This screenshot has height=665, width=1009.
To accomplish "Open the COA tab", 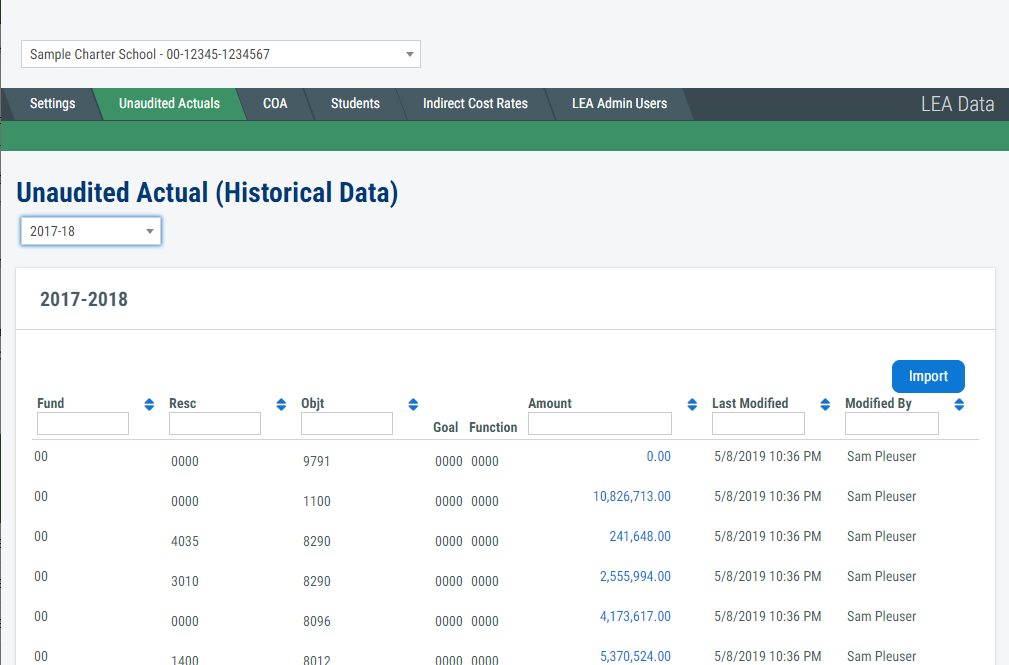I will pos(275,104).
